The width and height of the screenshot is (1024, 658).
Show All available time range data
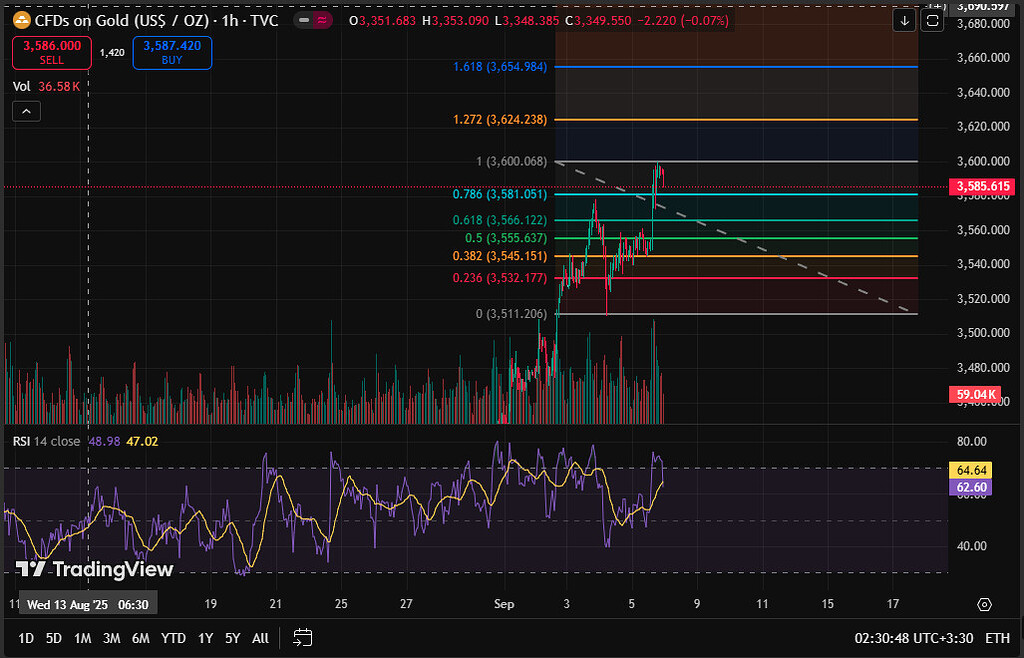pyautogui.click(x=260, y=638)
